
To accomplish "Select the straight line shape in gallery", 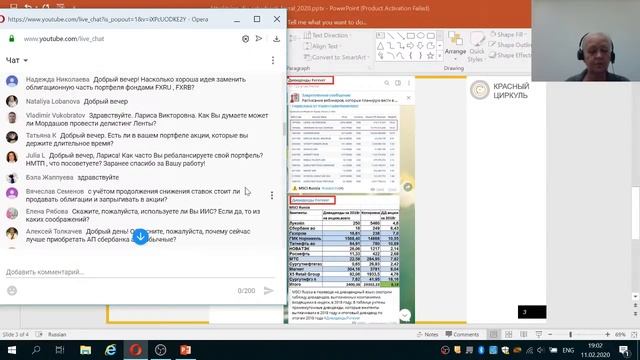I will 391,36.
